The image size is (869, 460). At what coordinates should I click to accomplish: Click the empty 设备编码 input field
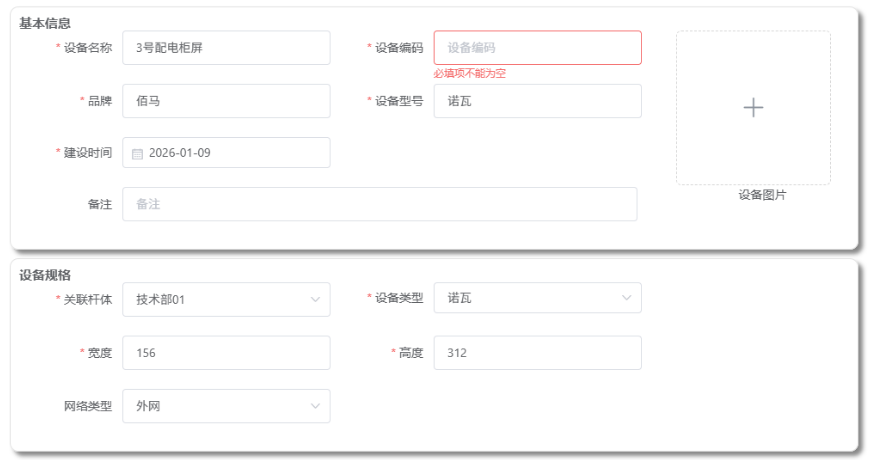pyautogui.click(x=537, y=47)
